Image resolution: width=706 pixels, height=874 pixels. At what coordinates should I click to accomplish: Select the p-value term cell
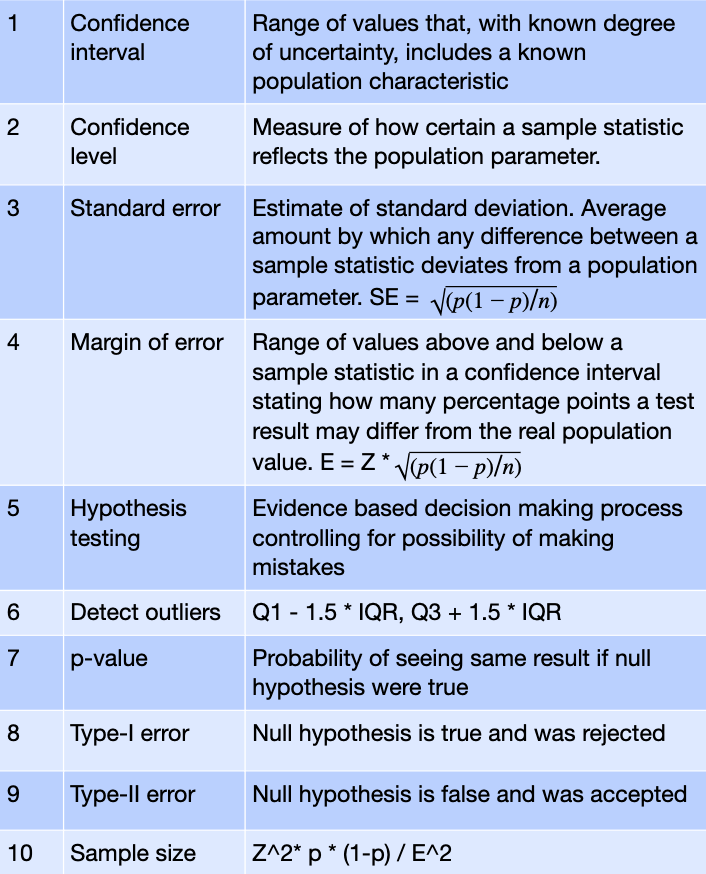coord(154,673)
